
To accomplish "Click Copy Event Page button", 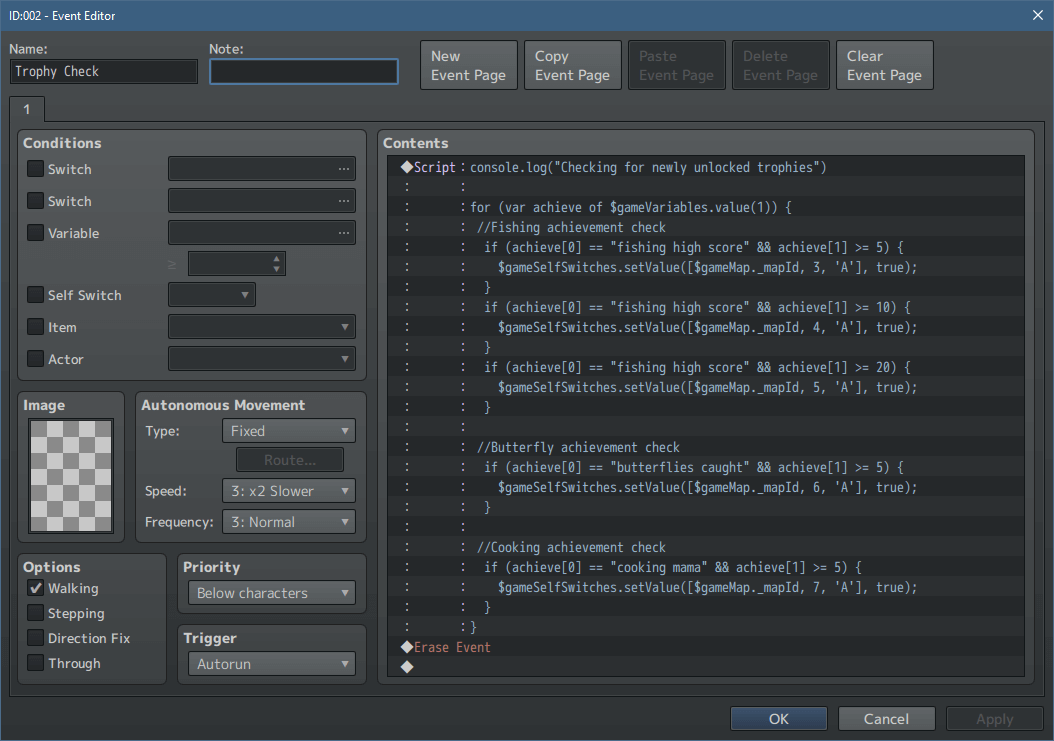I will pos(573,65).
